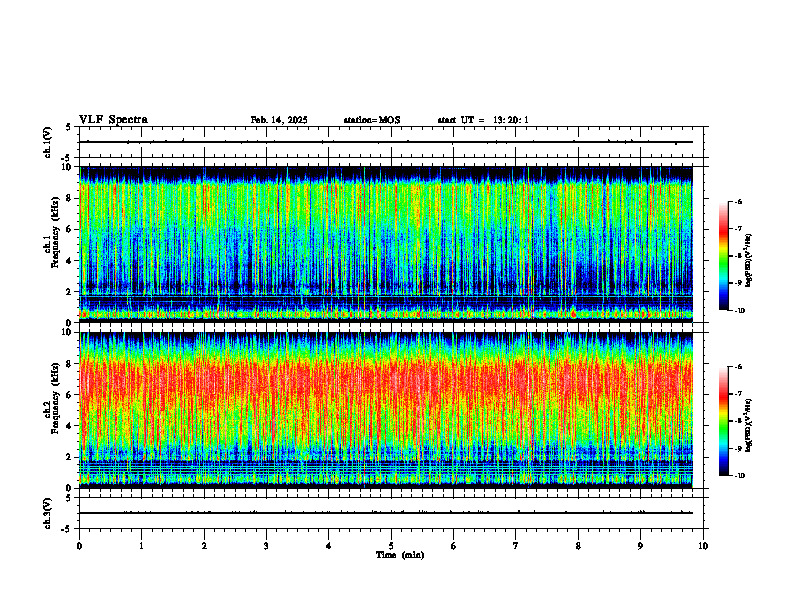
Task: Click the '10' tick on the time axis
Action: 703,546
